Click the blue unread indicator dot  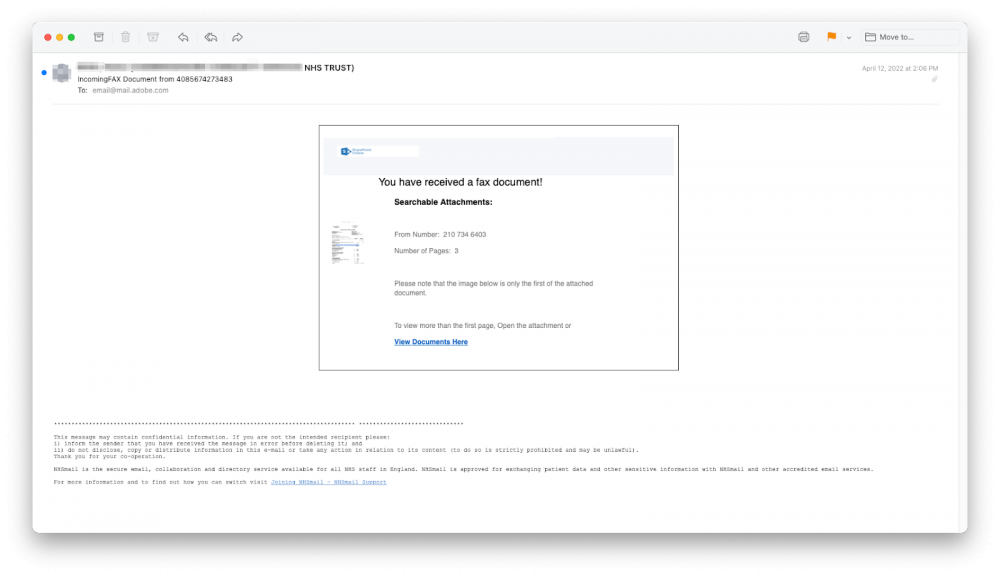pyautogui.click(x=43, y=72)
